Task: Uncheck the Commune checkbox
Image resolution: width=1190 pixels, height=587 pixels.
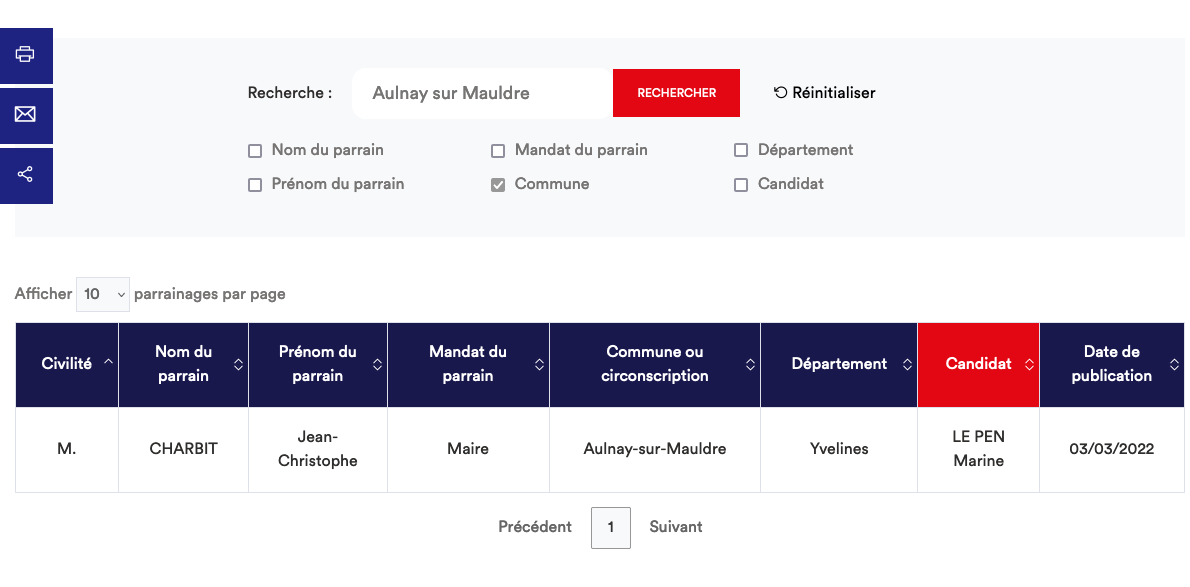Action: 498,185
